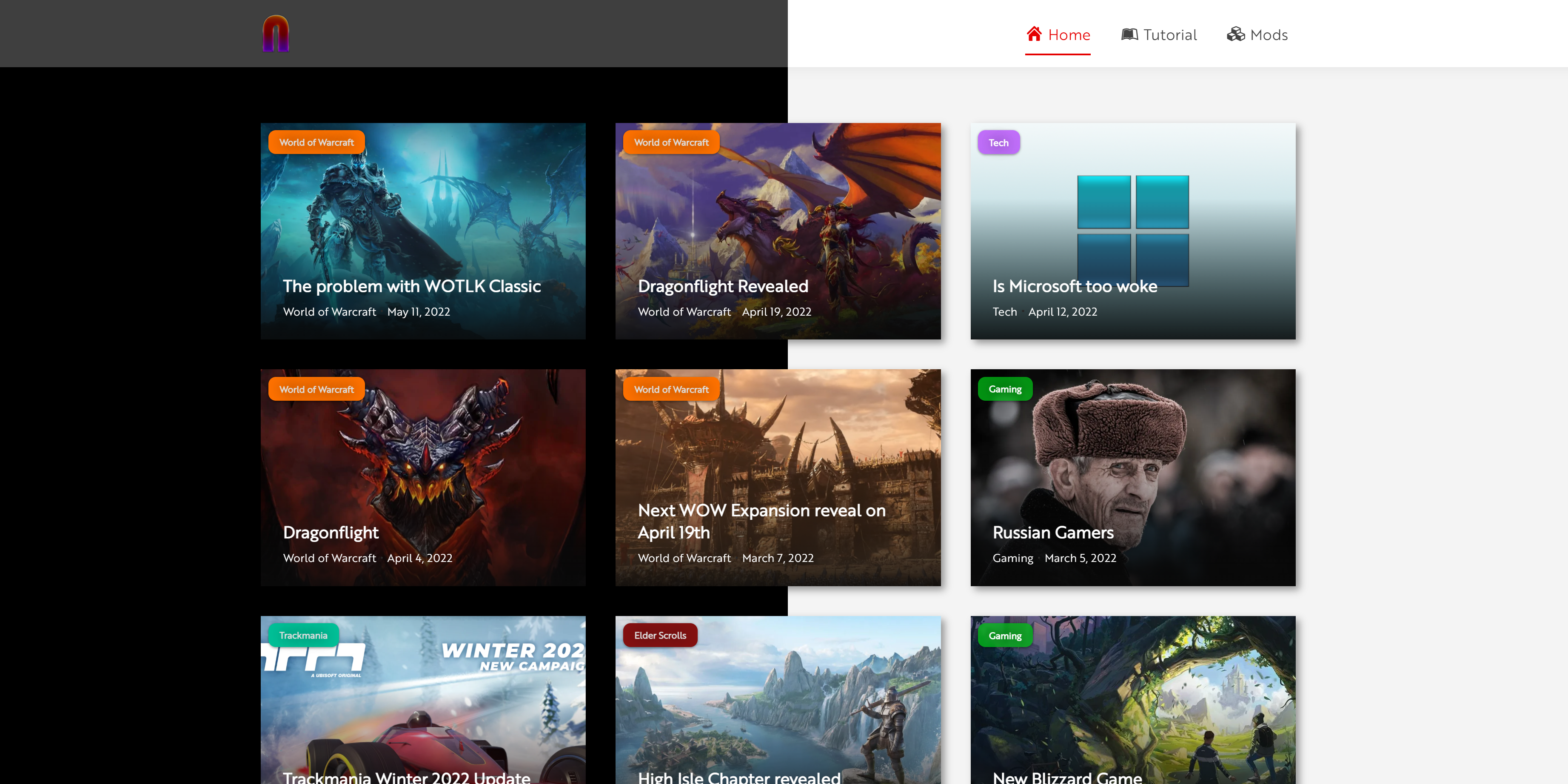Go to the Mods menu item
This screenshot has height=784, width=1568.
click(1269, 35)
